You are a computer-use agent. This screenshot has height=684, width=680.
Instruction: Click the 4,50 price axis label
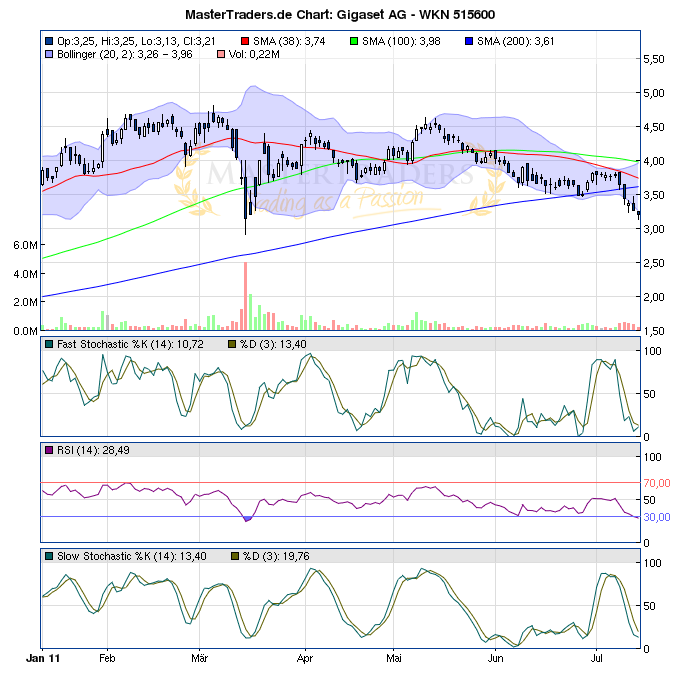pos(654,127)
